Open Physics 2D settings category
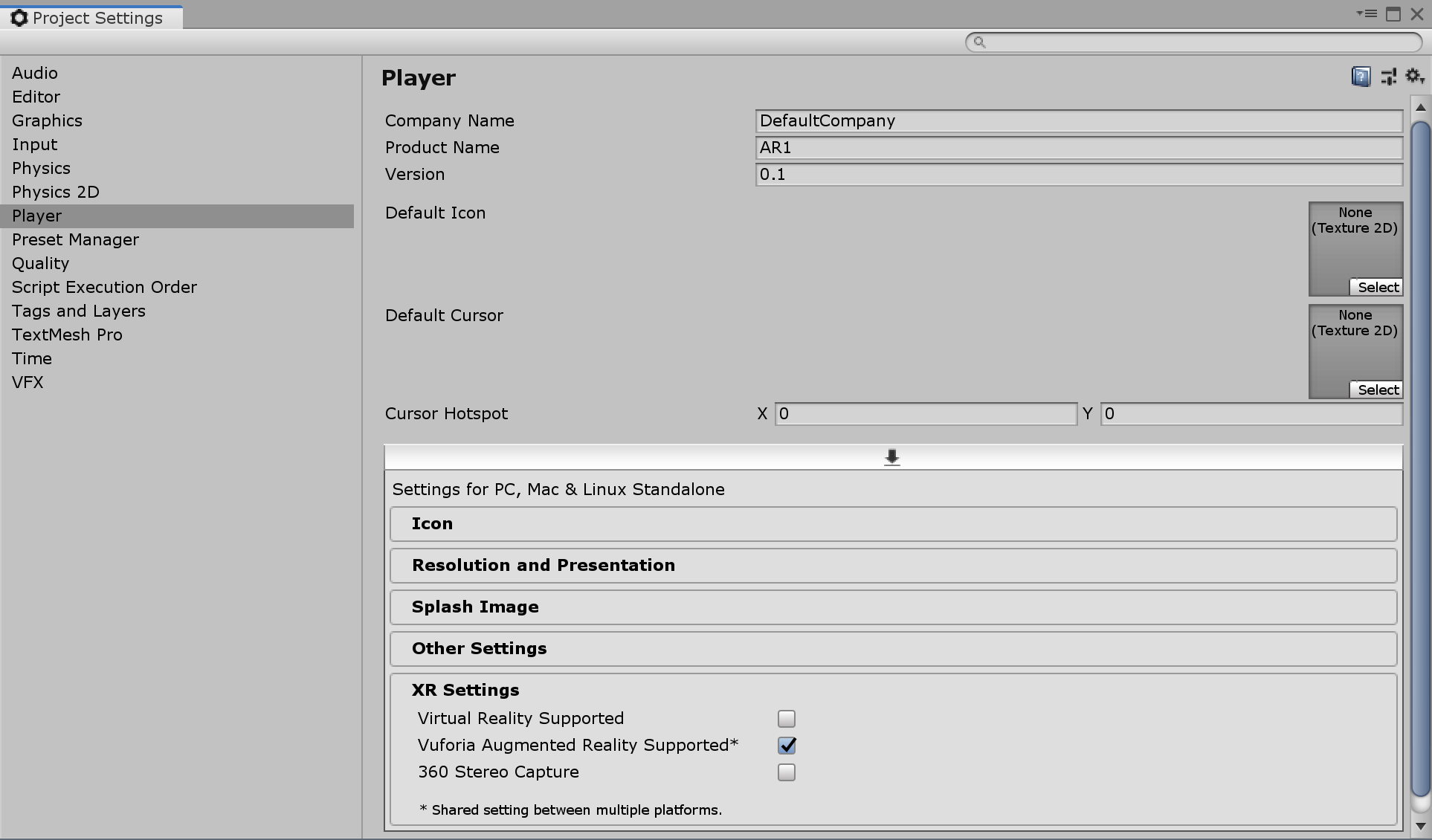The width and height of the screenshot is (1432, 840). point(177,192)
